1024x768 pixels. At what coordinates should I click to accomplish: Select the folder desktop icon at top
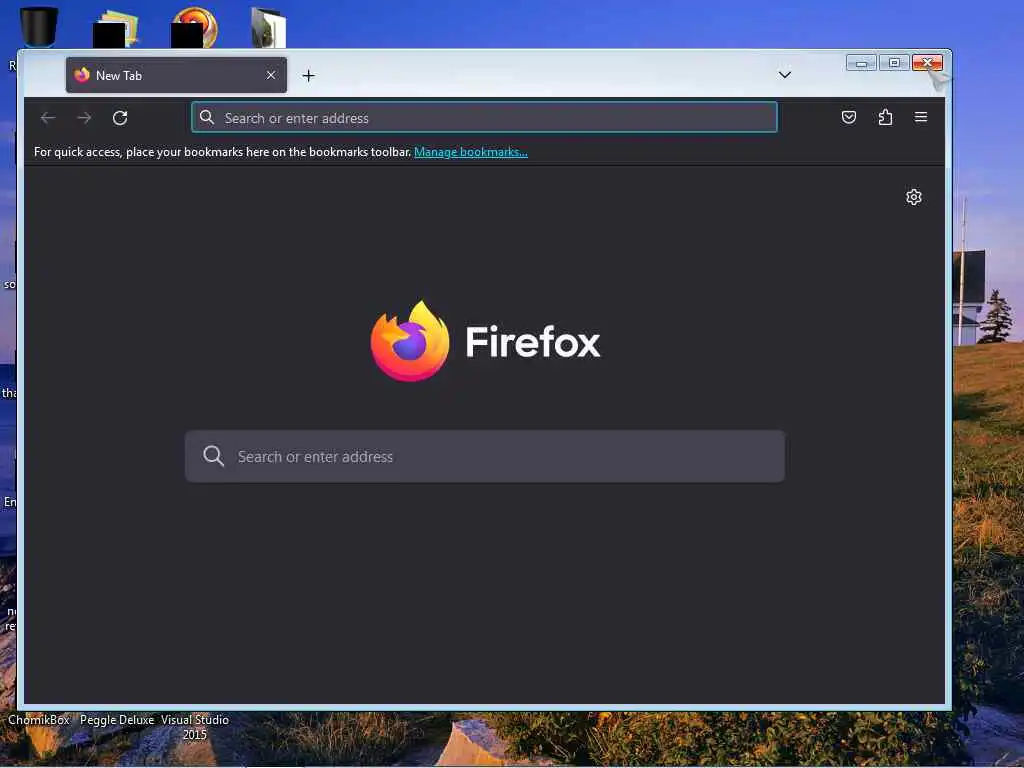(268, 28)
